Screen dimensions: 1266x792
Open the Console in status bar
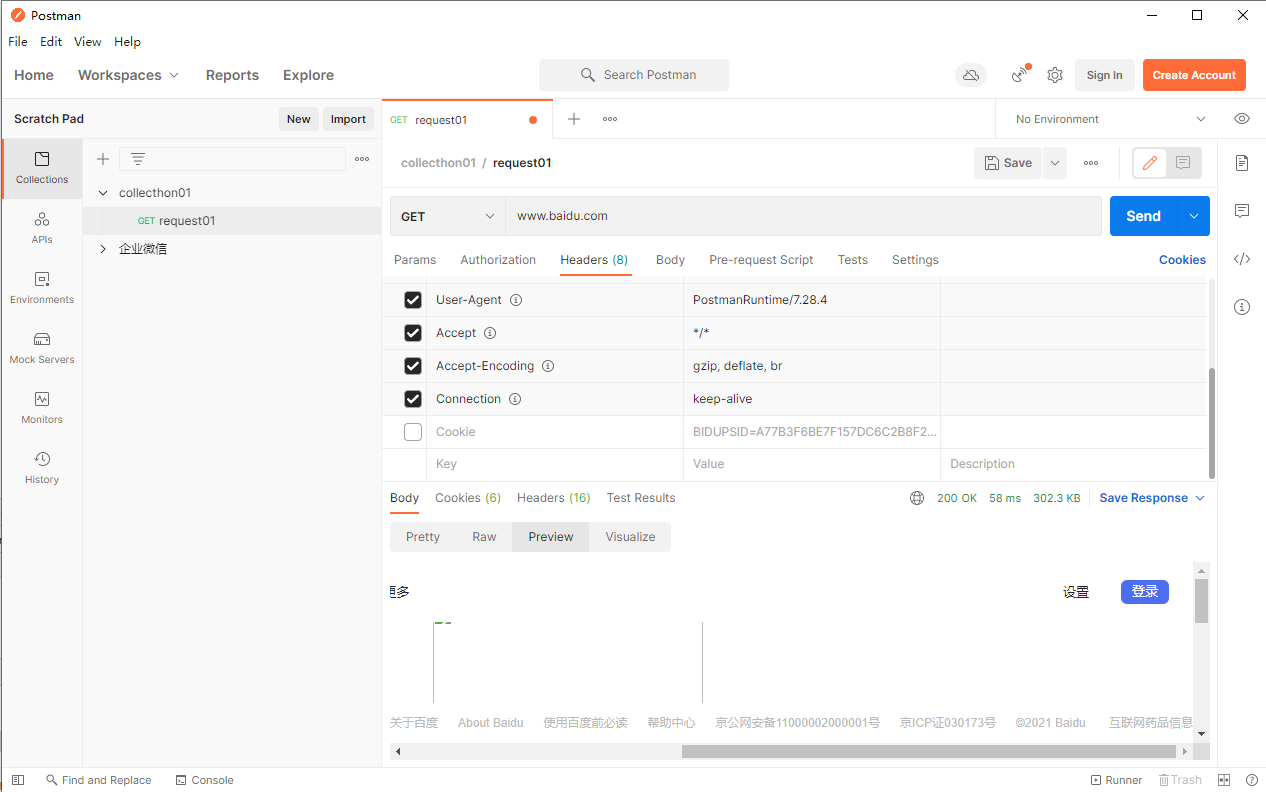204,780
